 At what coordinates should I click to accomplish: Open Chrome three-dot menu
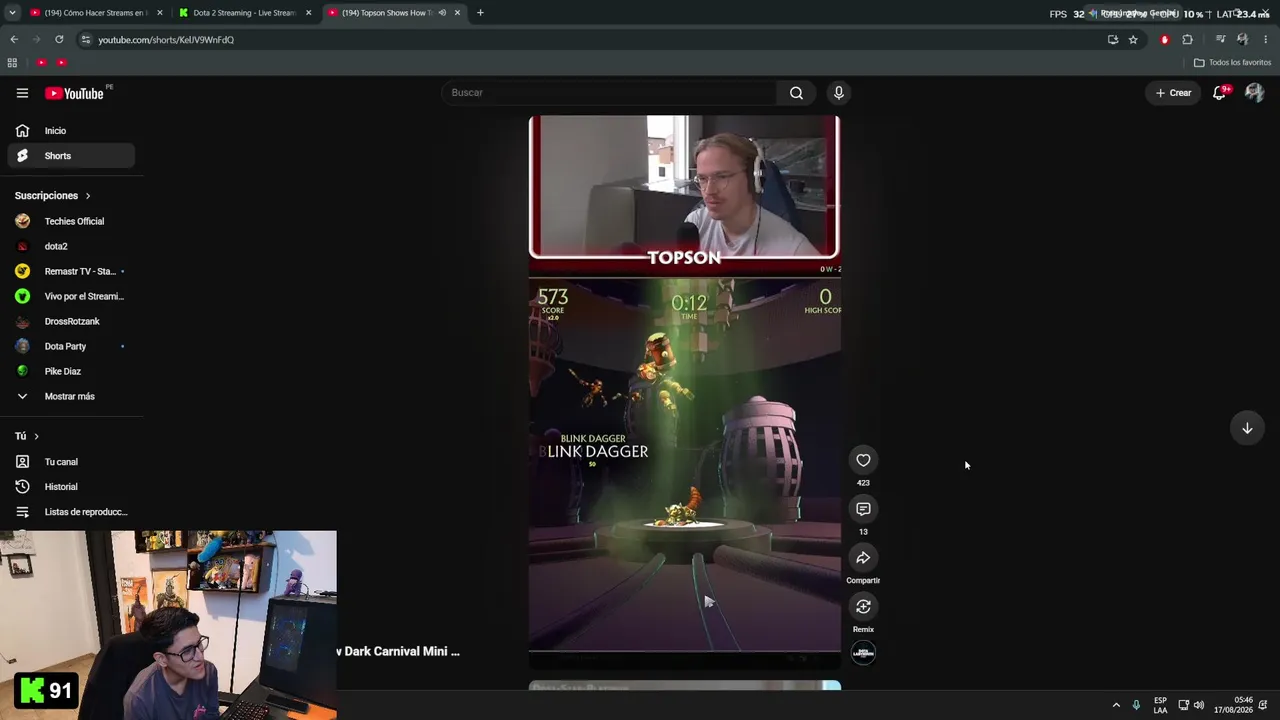click(1266, 40)
